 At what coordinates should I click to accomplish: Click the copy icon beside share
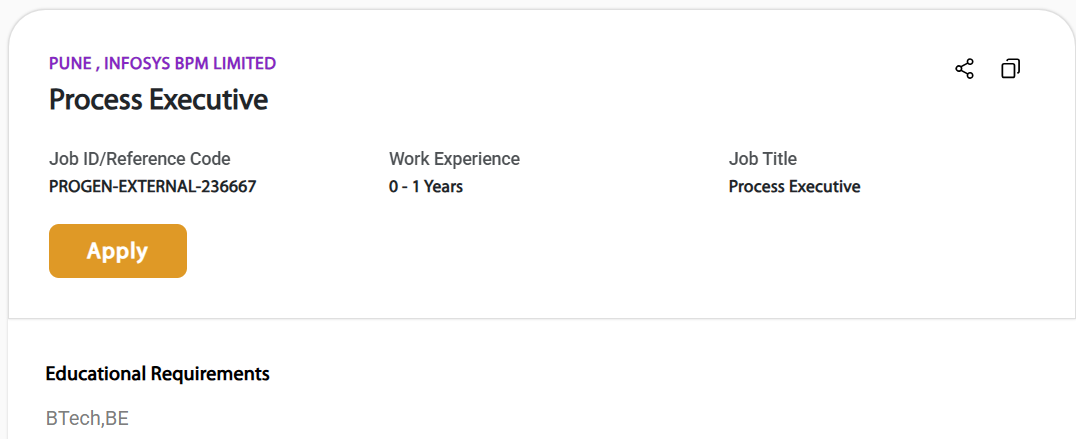pos(1010,69)
